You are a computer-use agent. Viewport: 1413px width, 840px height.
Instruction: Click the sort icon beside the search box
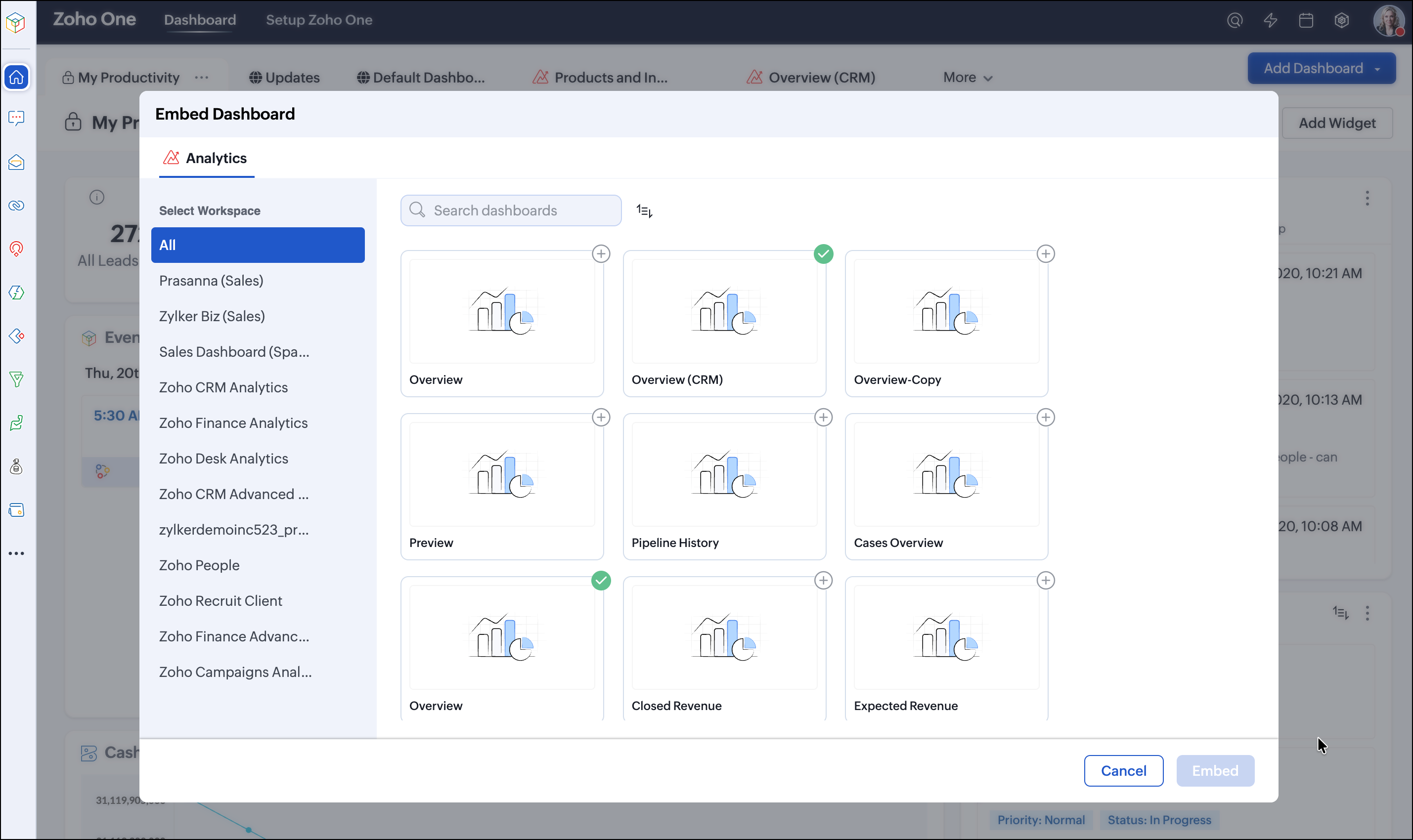point(645,210)
